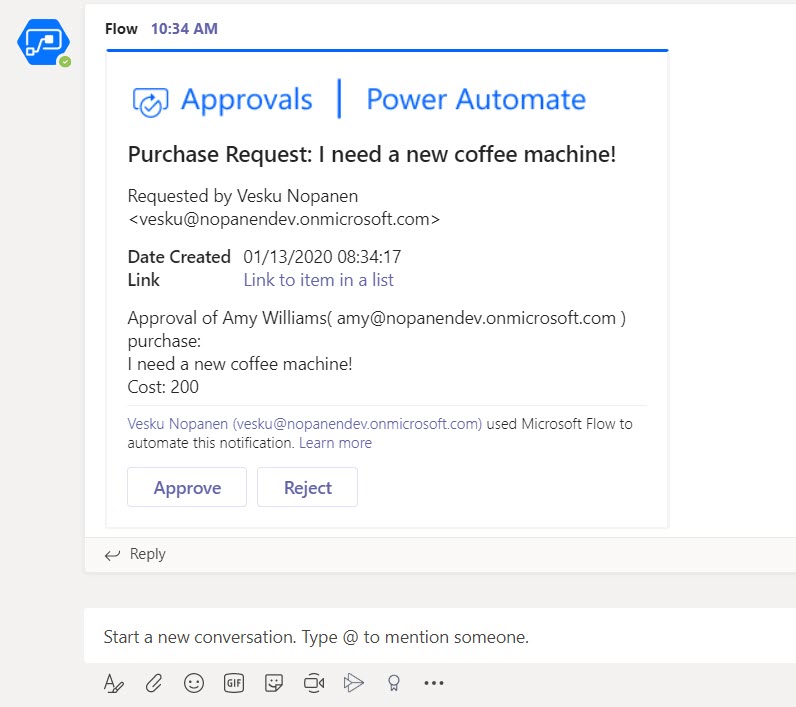Open the Vesku Nopanen sender link in footer

pyautogui.click(x=305, y=424)
